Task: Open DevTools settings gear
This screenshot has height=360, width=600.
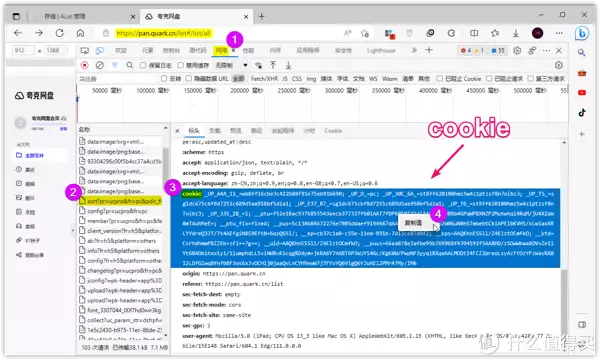Action: [x=517, y=50]
